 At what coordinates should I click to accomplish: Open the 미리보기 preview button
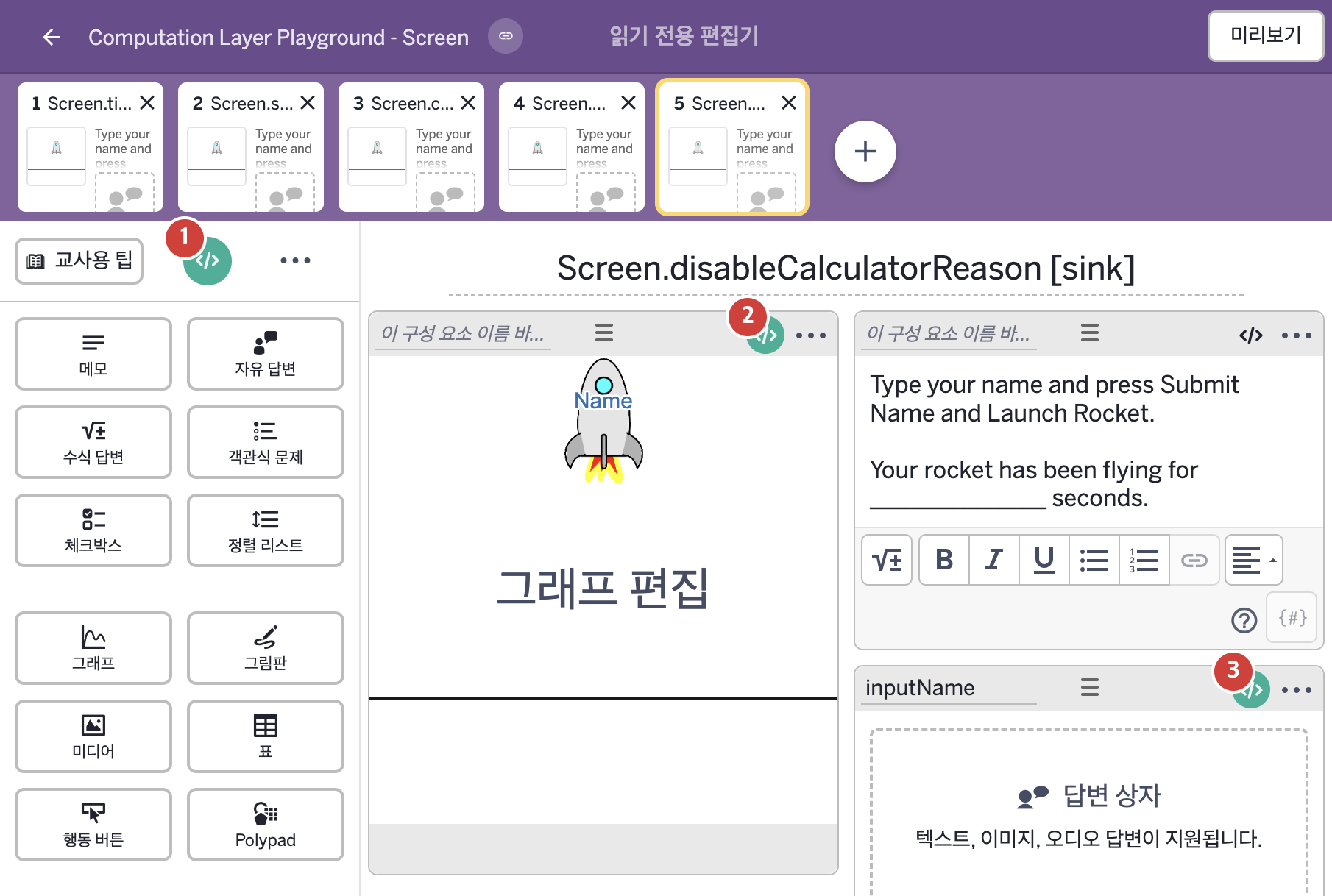click(1266, 35)
